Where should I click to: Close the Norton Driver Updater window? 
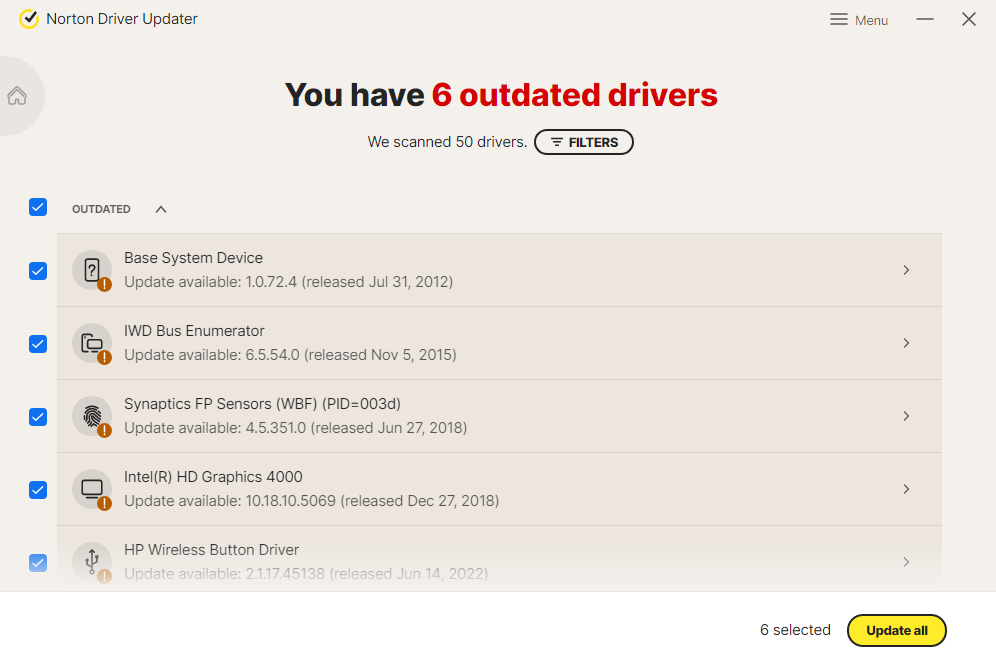pos(968,19)
